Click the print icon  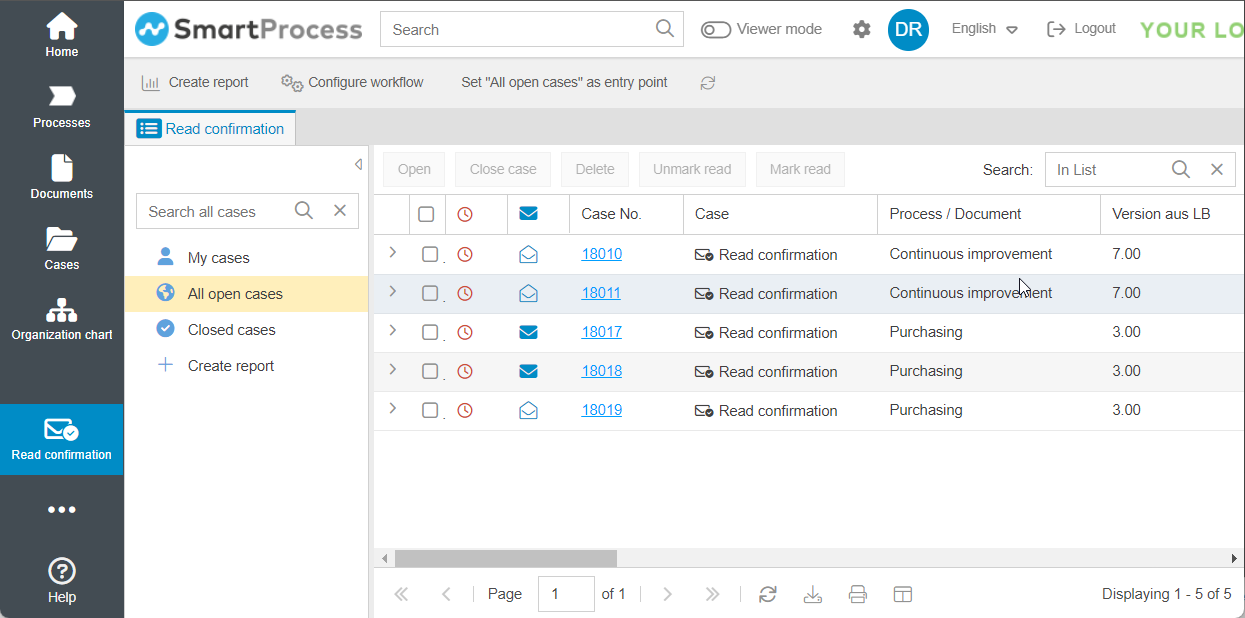[x=857, y=594]
